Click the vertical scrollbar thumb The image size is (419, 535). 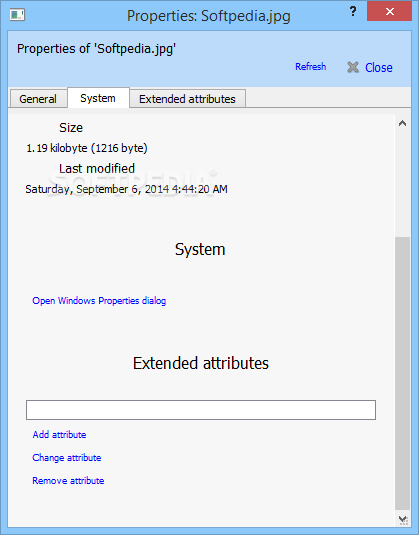coord(403,374)
